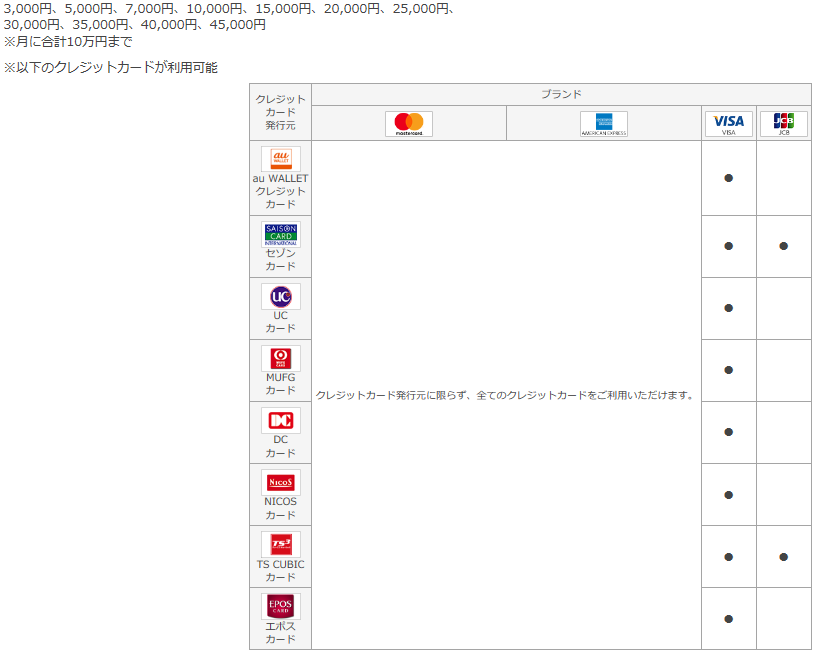Click the ※以下のクレジットカードが利用可能 note
The height and width of the screenshot is (657, 823).
pos(110,67)
